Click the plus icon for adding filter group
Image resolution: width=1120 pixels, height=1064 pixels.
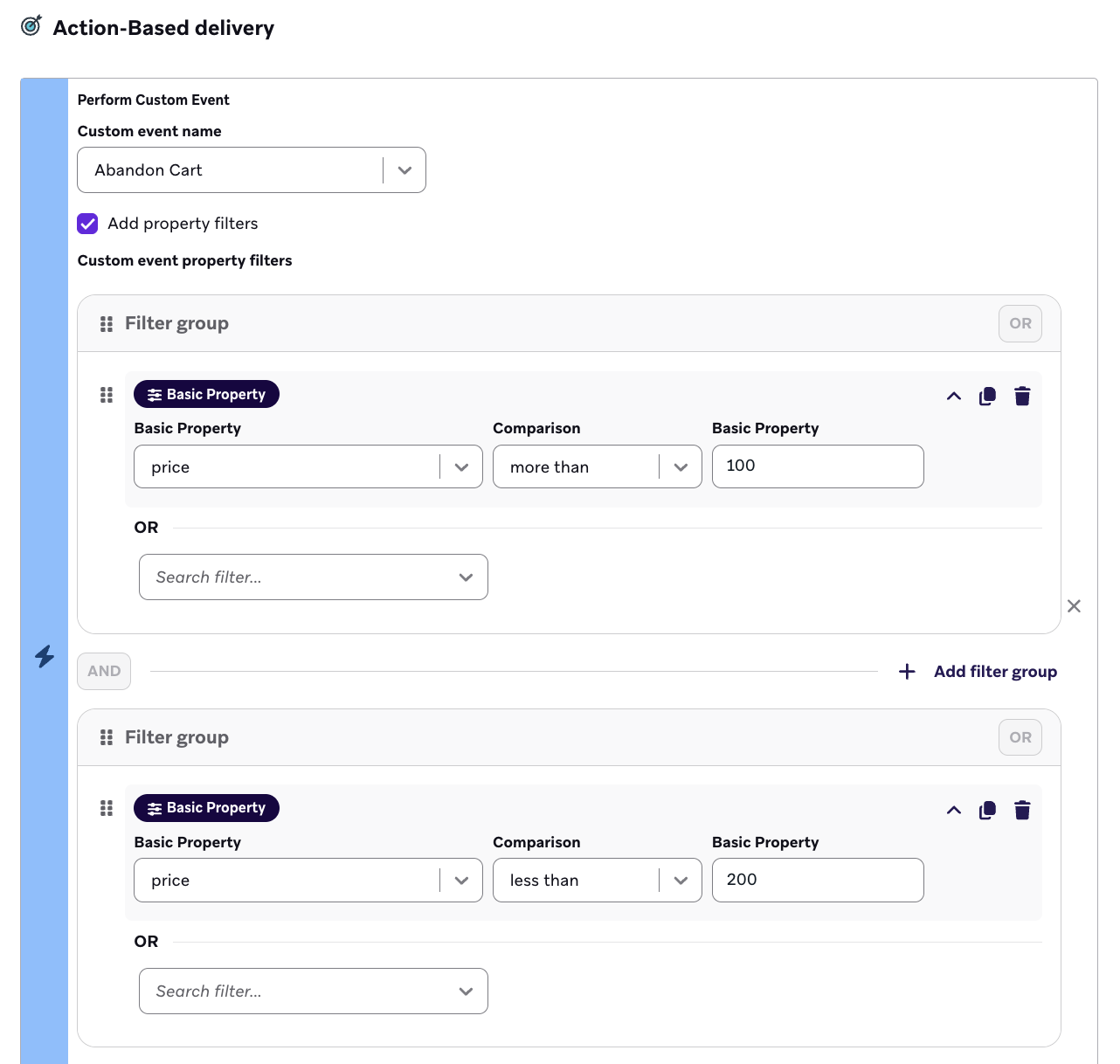907,671
